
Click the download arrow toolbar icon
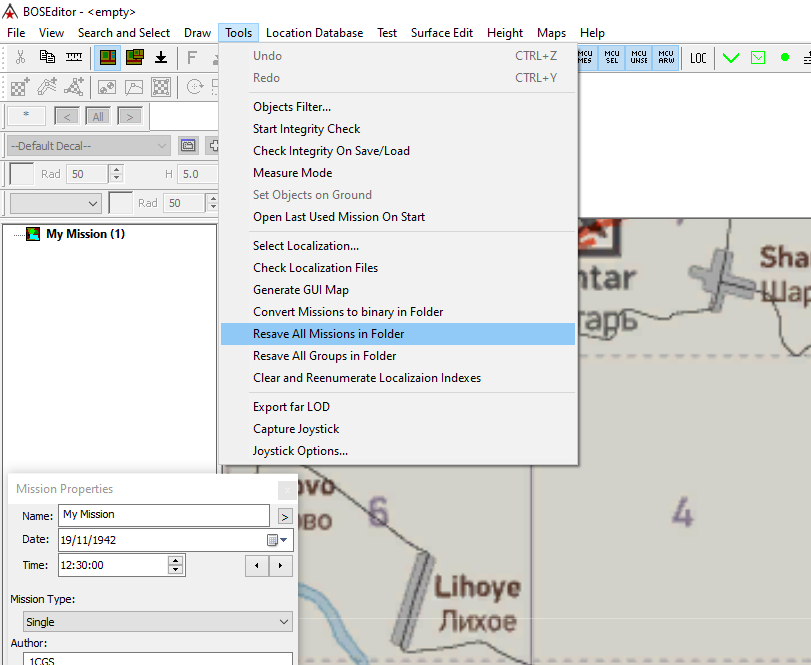click(161, 57)
